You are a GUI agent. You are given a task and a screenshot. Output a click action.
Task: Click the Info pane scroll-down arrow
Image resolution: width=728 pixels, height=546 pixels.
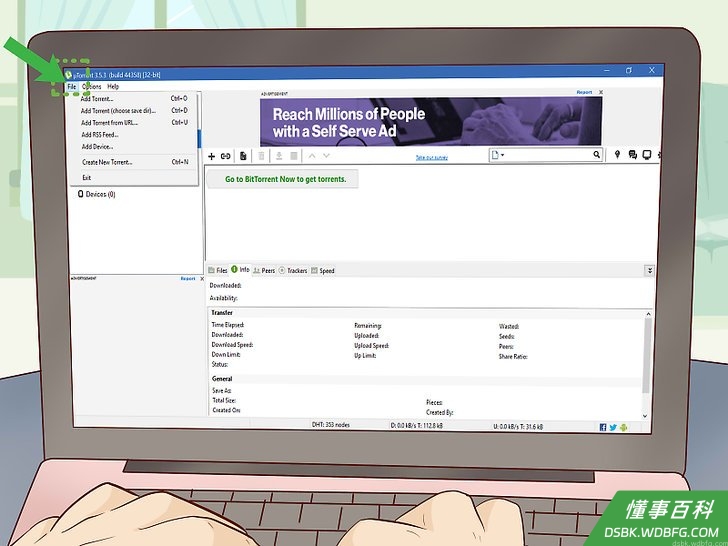(x=645, y=416)
